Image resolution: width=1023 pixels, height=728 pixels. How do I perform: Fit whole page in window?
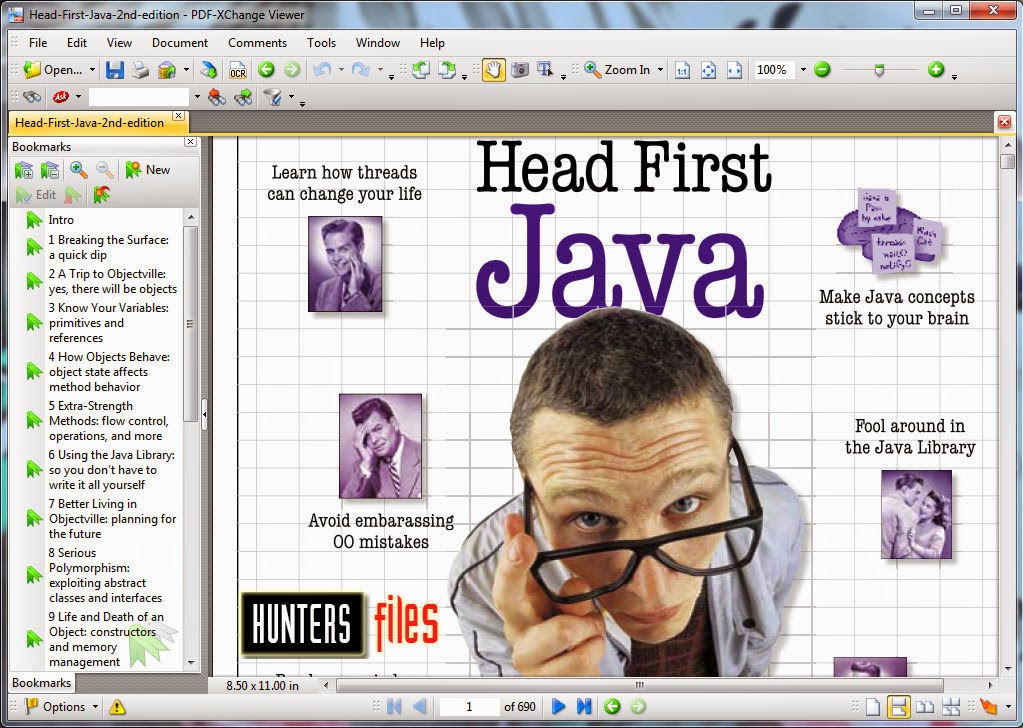point(708,70)
